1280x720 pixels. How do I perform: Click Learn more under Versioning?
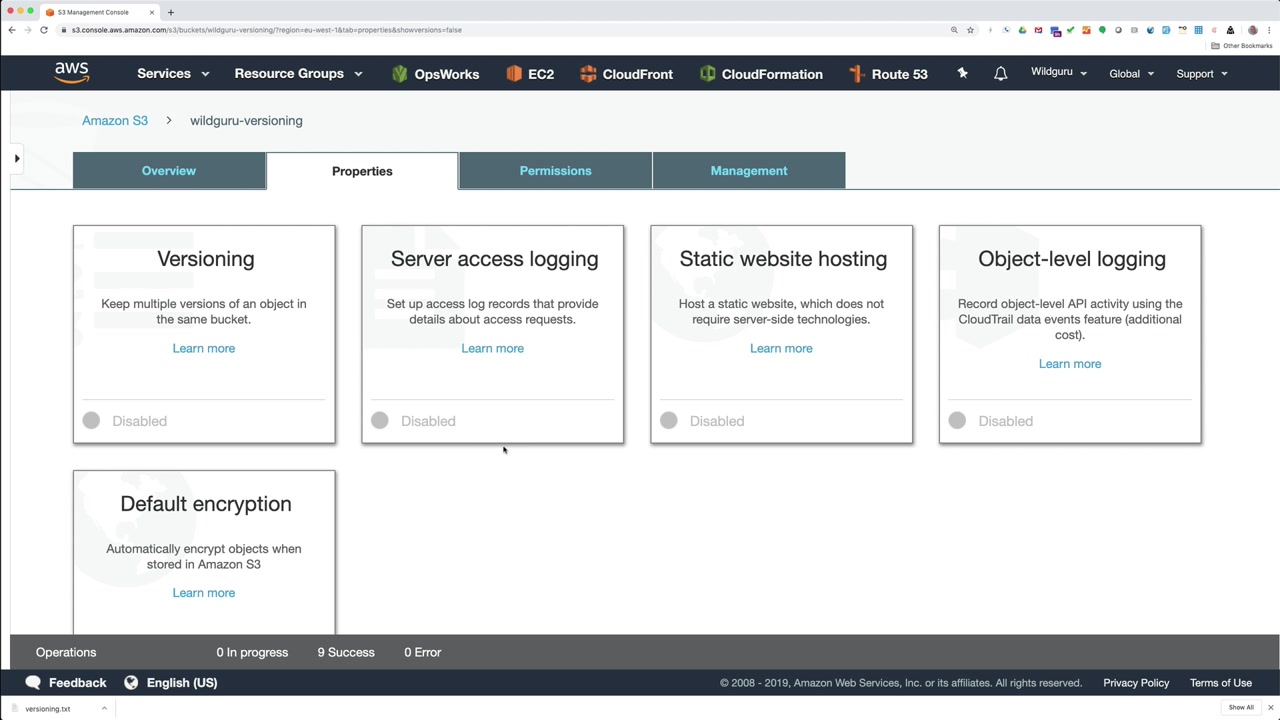204,348
